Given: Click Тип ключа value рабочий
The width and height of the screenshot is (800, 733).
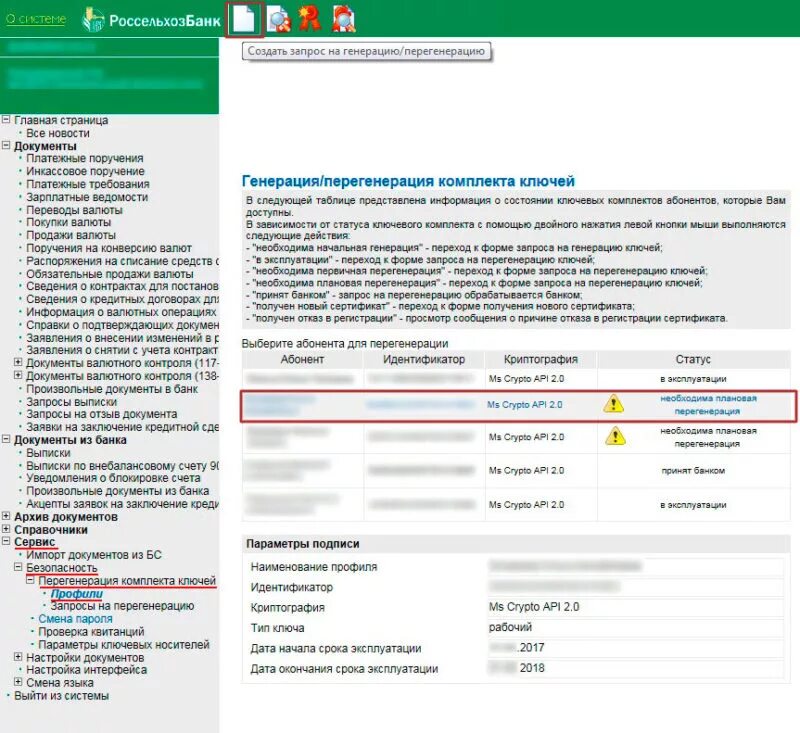Looking at the screenshot, I should pyautogui.click(x=510, y=627).
